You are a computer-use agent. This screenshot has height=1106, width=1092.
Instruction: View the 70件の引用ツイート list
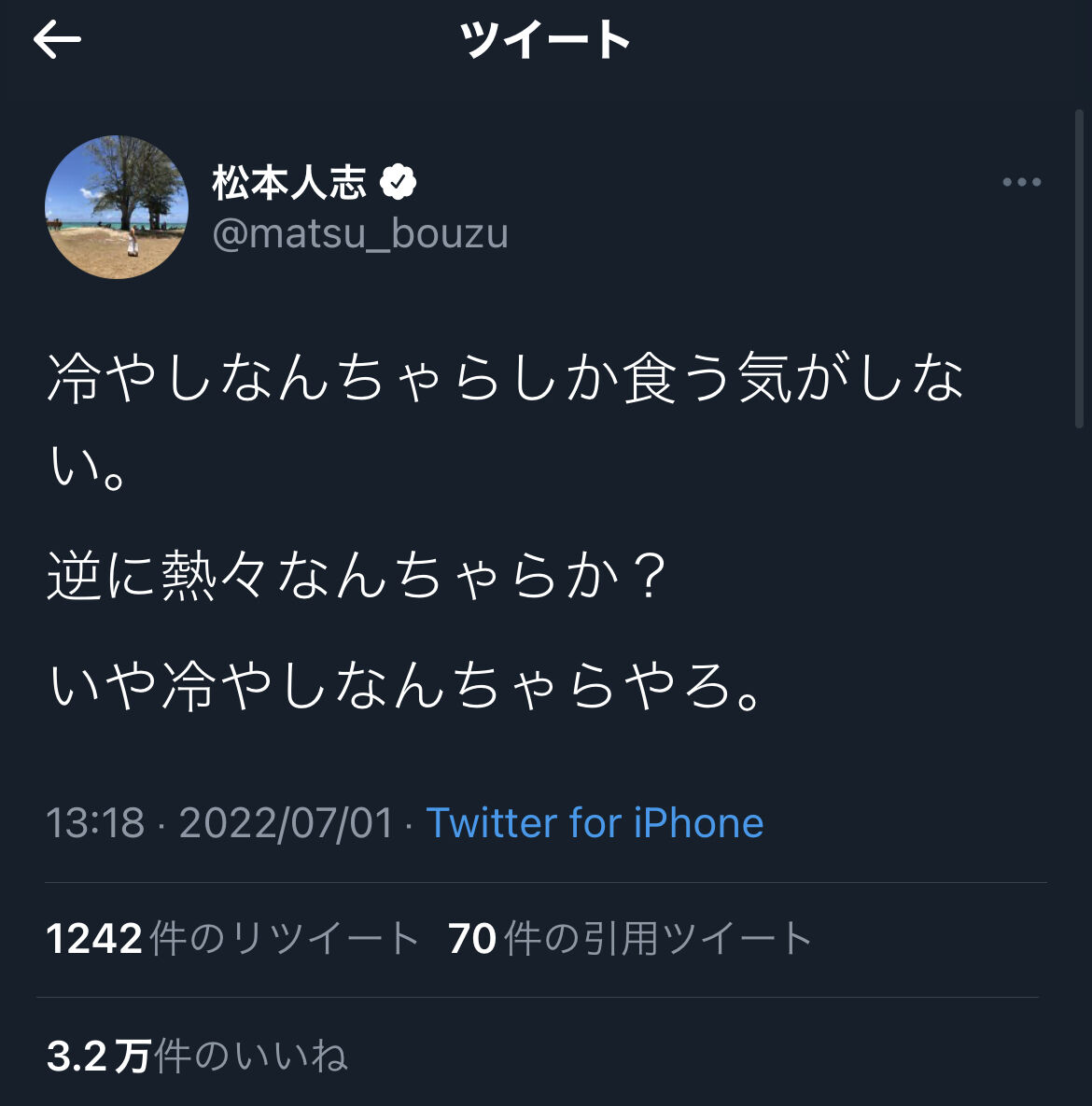point(630,939)
